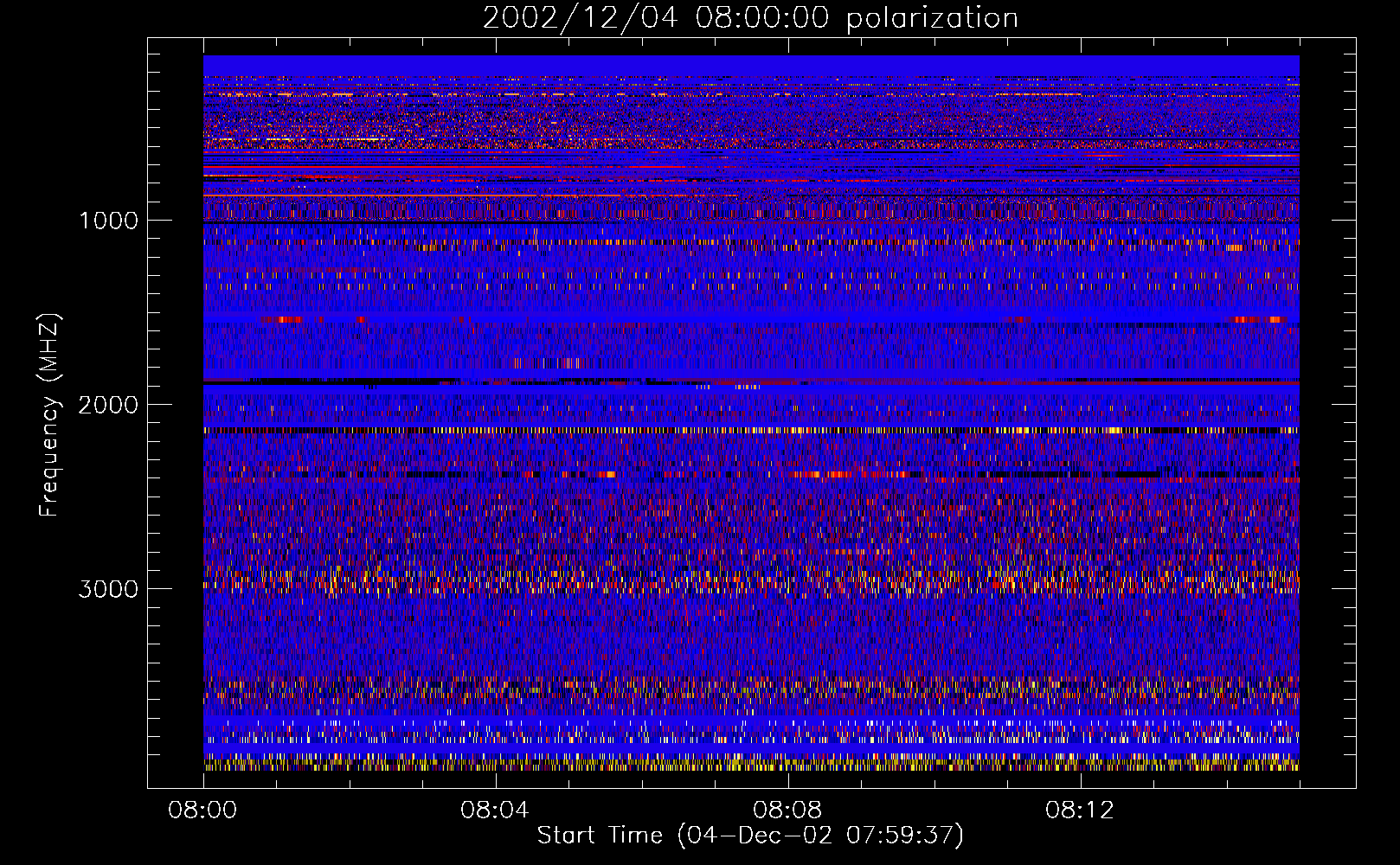Click the plot title "2002/12/04 08:00:00 polarization"
The height and width of the screenshot is (865, 1400).
[750, 17]
